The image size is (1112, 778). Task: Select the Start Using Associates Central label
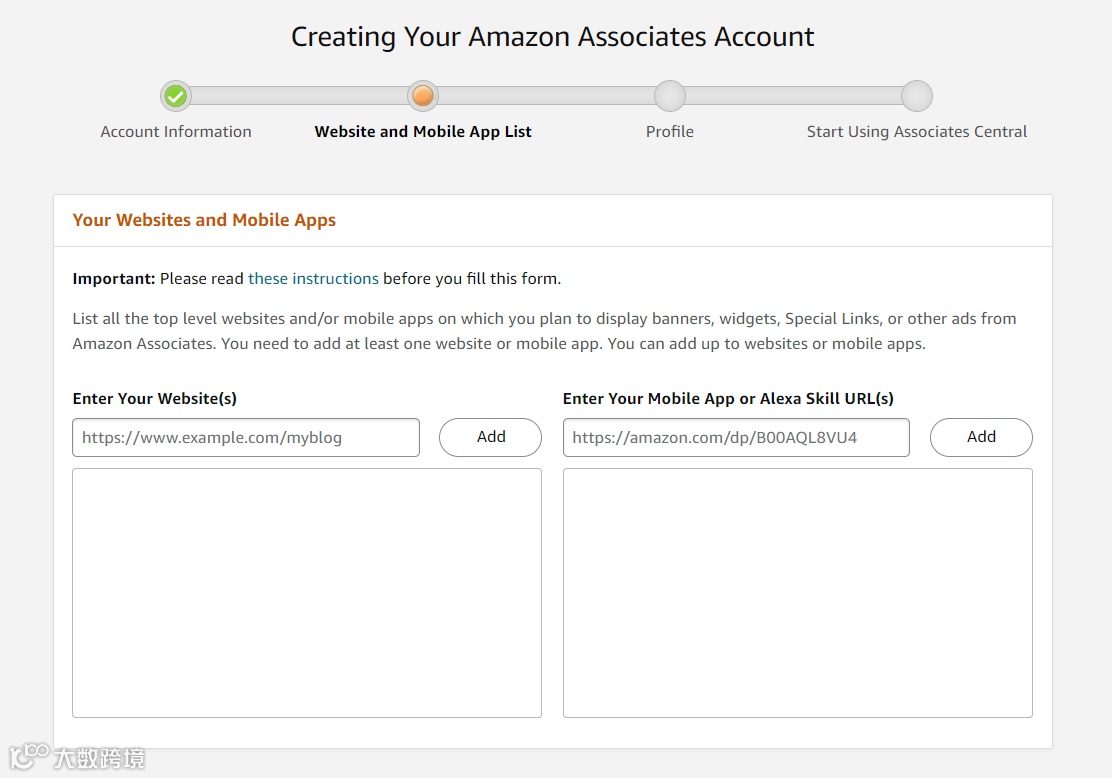(916, 131)
